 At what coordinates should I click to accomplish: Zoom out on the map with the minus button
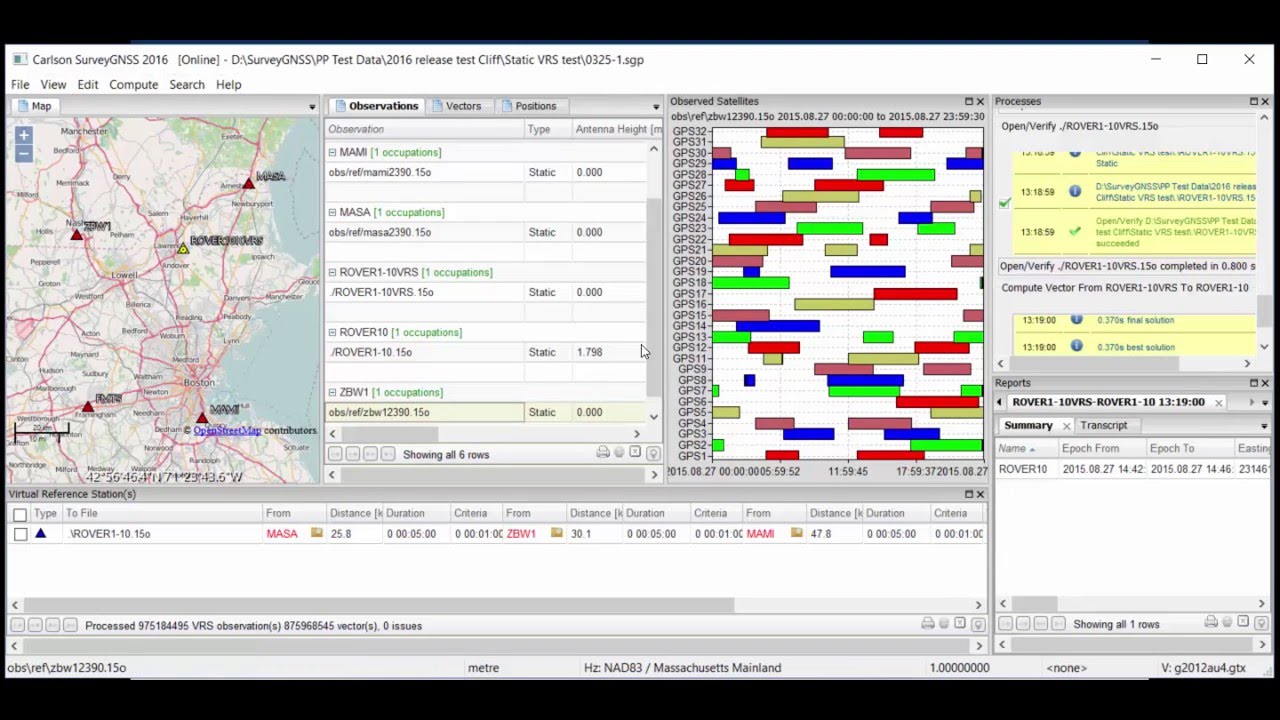pyautogui.click(x=23, y=153)
